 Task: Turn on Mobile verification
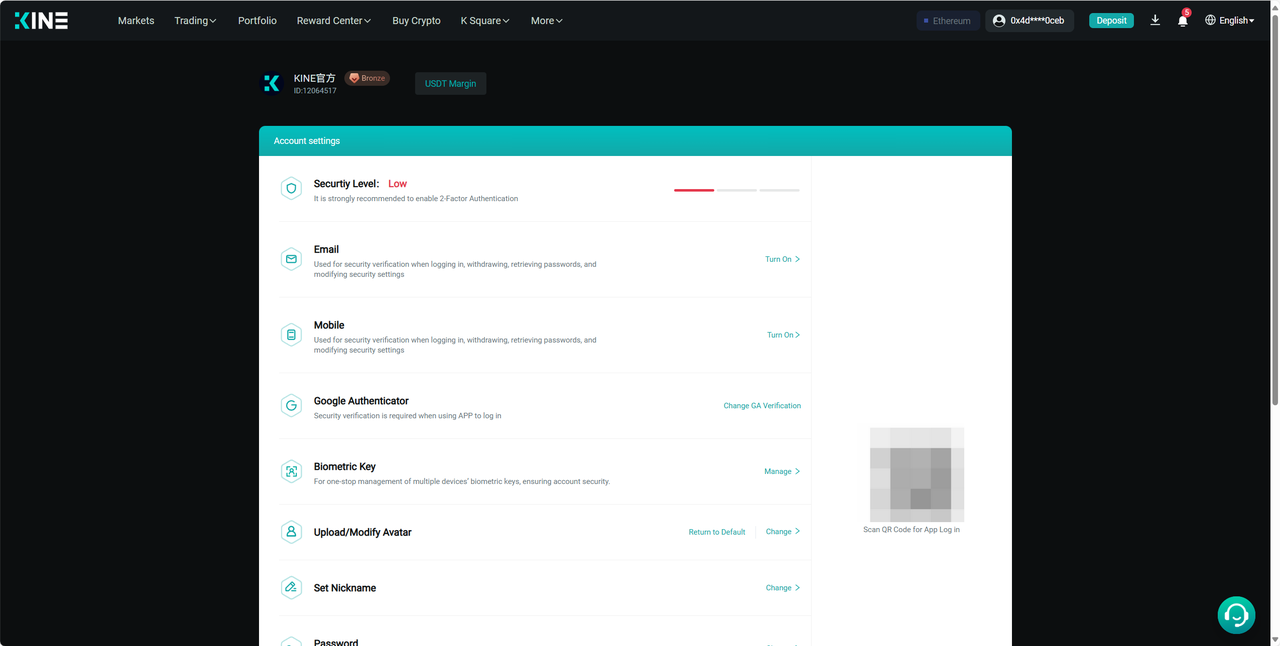tap(783, 335)
